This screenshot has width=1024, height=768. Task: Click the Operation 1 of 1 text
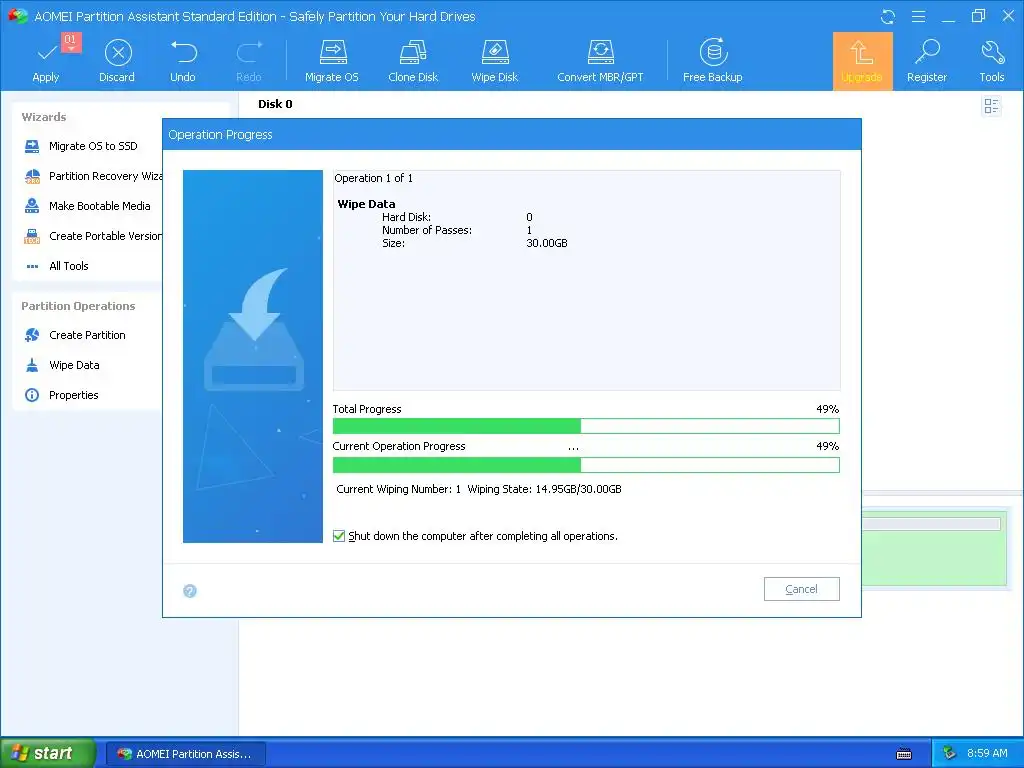[374, 178]
